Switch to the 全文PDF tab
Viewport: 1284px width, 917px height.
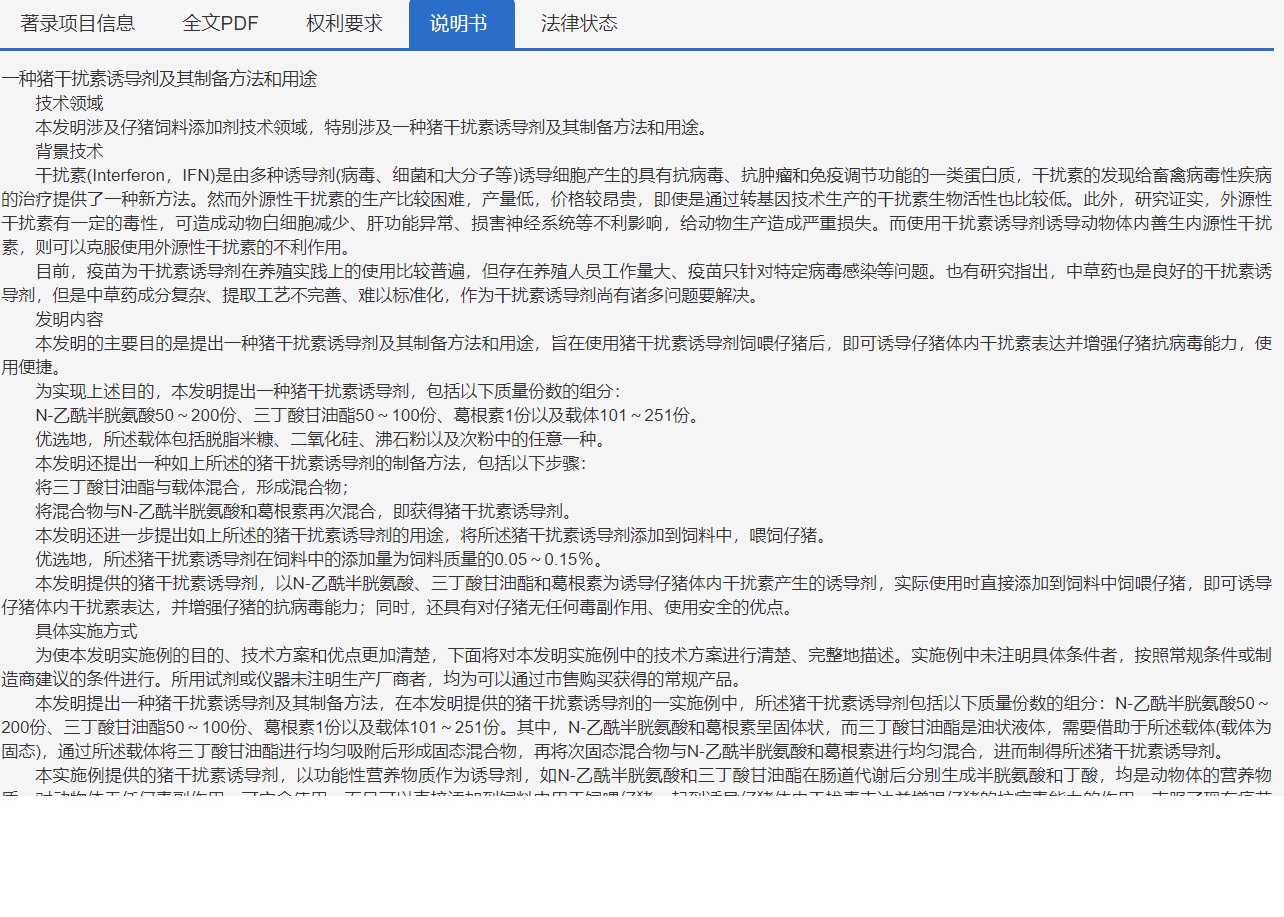click(220, 24)
